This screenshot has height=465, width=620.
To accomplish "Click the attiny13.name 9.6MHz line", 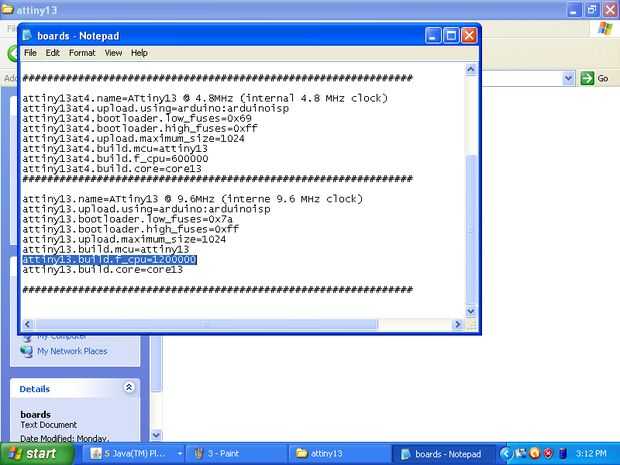I will coord(193,198).
